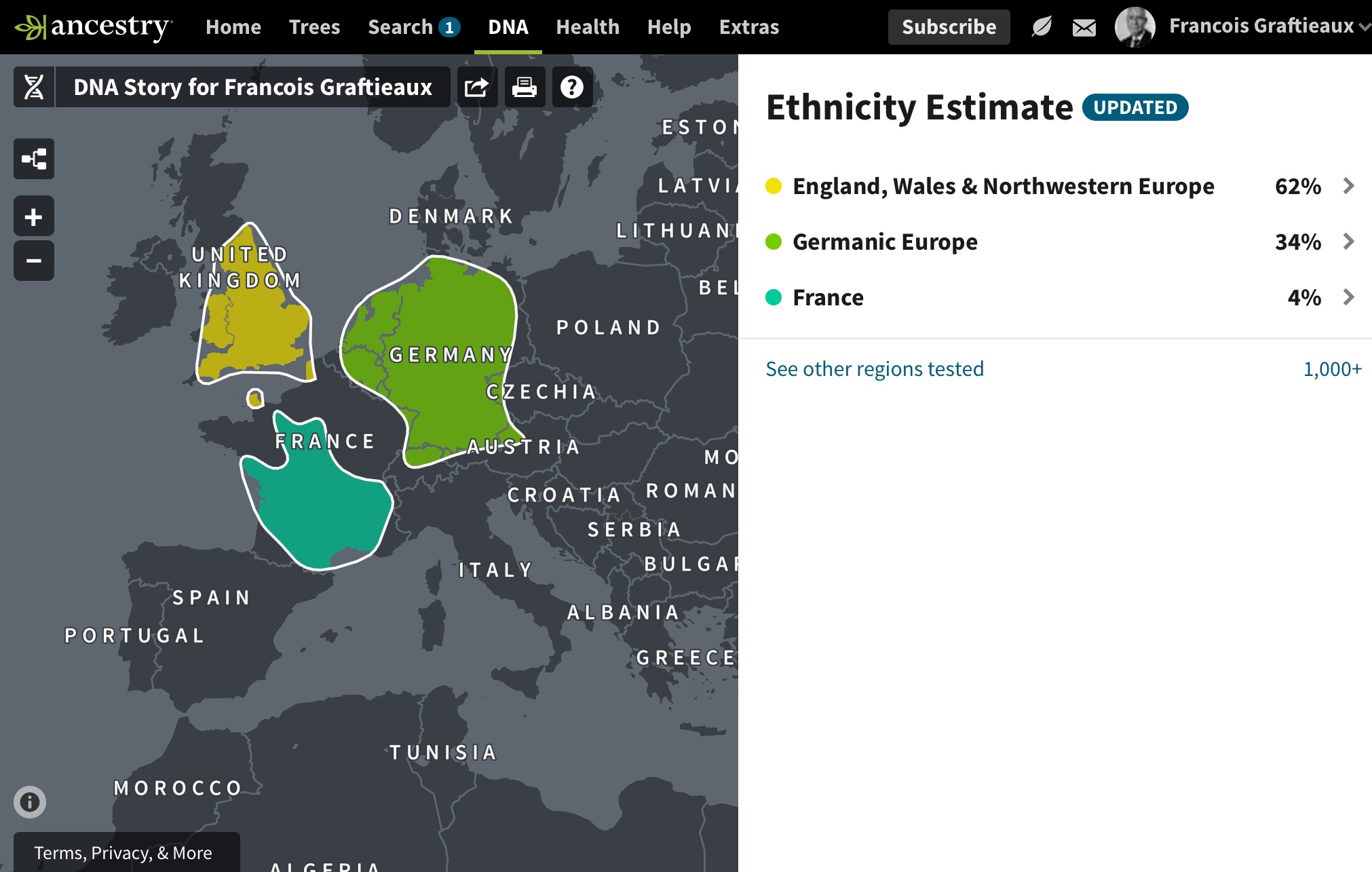Click the 1,000+ regions count
1372x872 pixels.
click(x=1332, y=368)
